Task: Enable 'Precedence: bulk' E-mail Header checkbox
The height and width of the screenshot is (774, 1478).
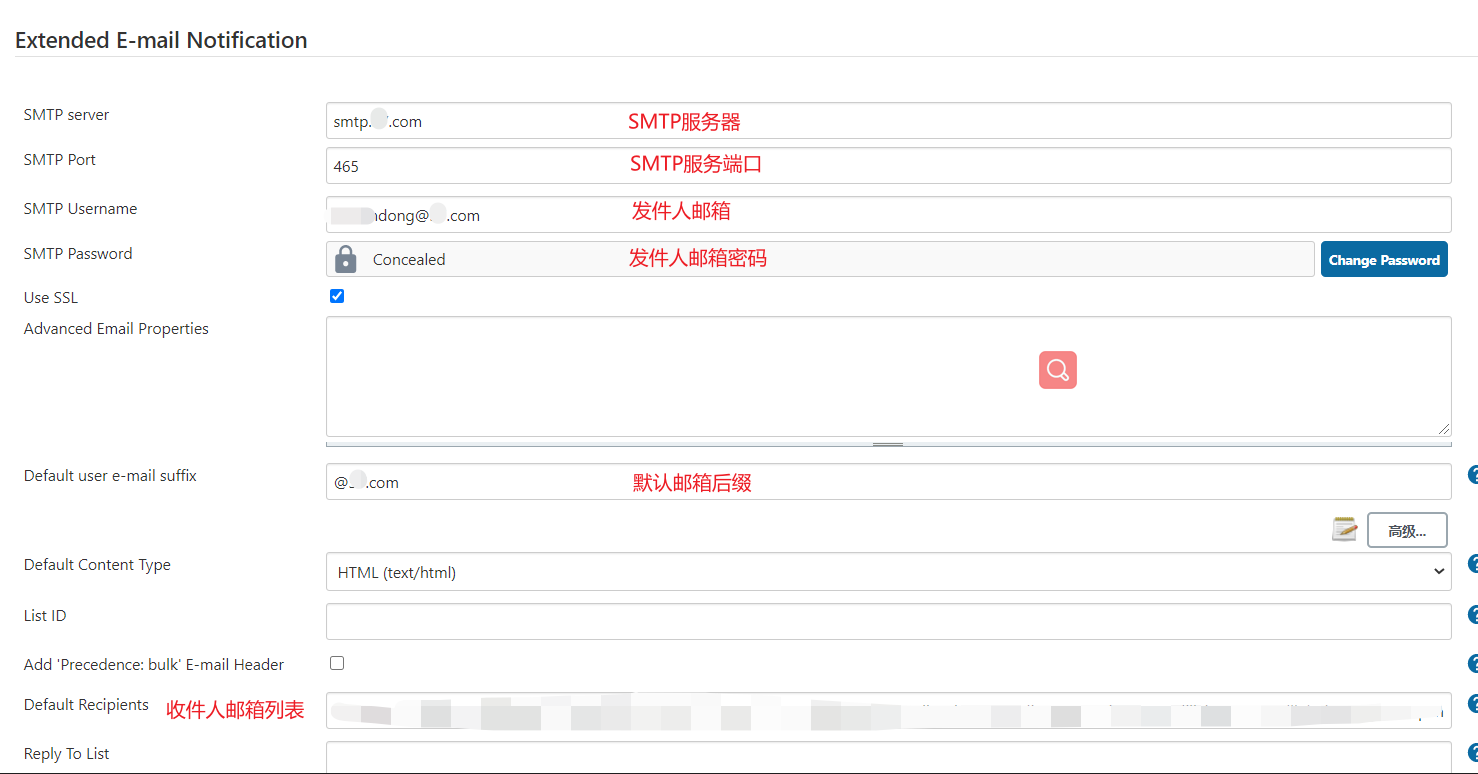Action: (x=337, y=663)
